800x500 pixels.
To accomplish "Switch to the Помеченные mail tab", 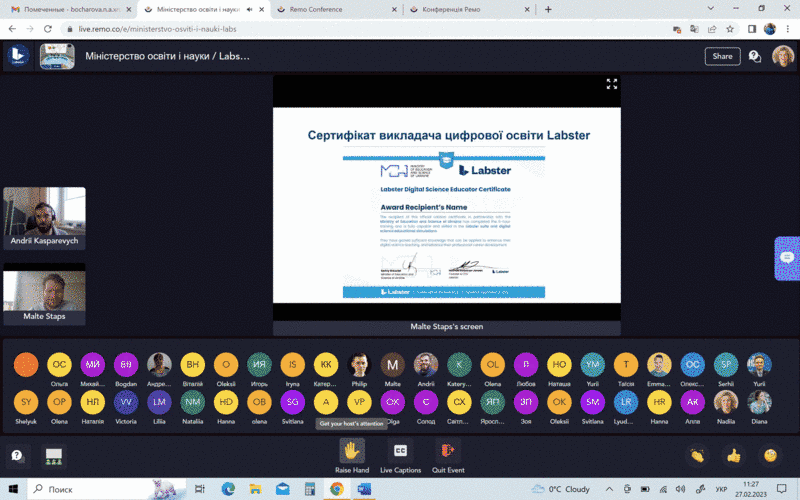I will [71, 9].
